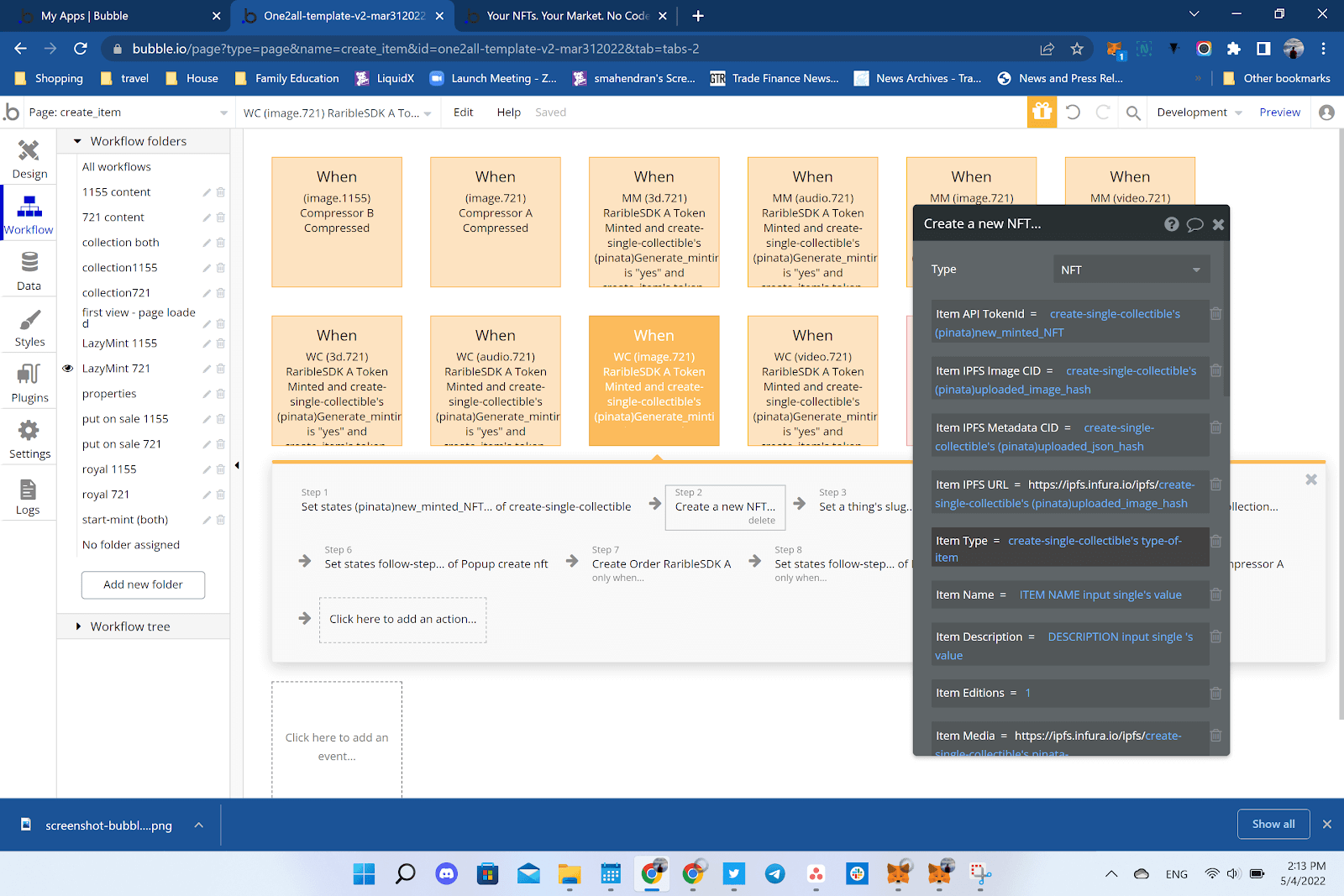This screenshot has height=896, width=1344.
Task: Open MetaMask from the Windows taskbar
Action: [900, 873]
